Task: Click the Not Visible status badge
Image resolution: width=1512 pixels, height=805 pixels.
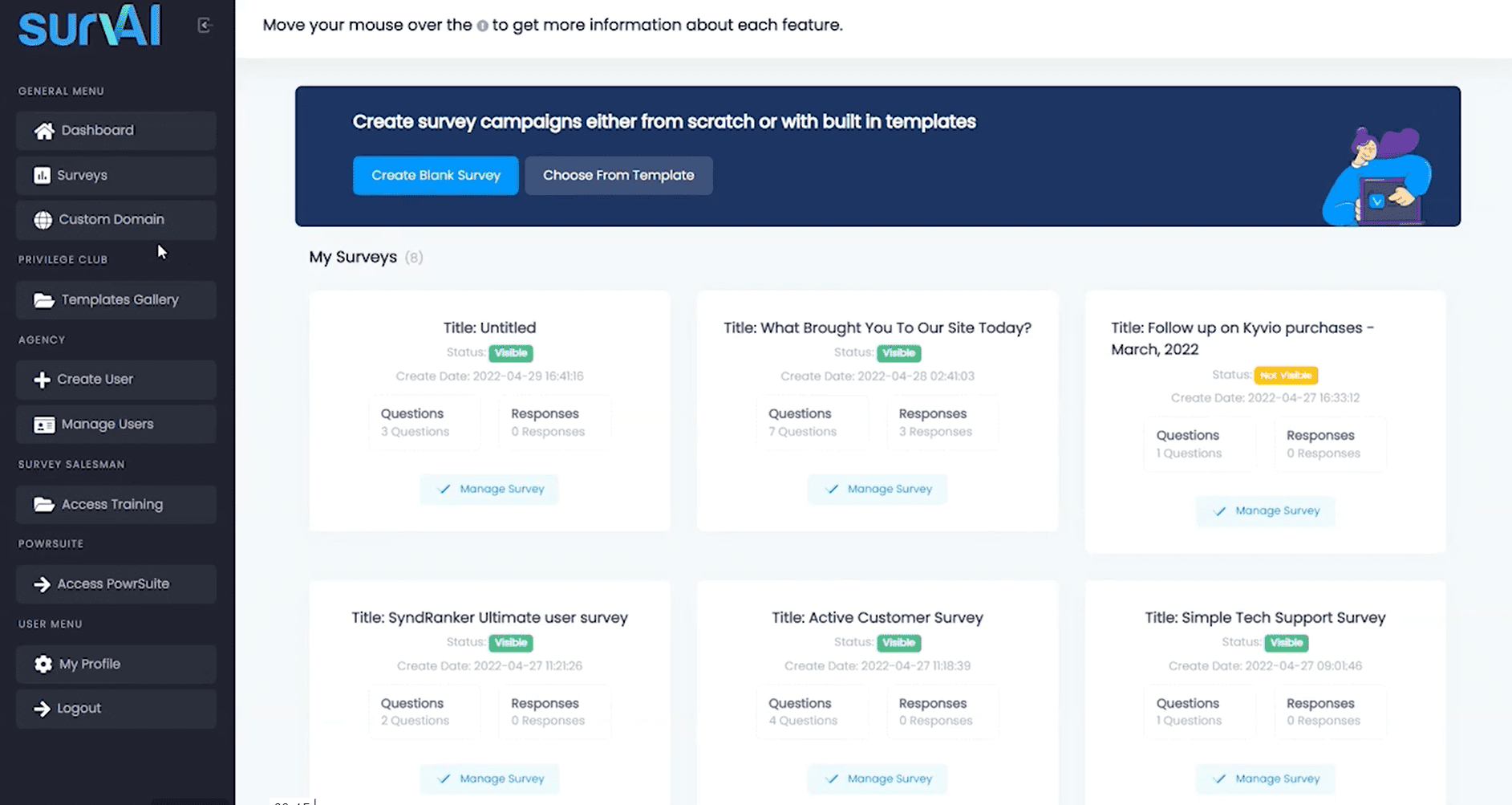Action: pos(1286,375)
